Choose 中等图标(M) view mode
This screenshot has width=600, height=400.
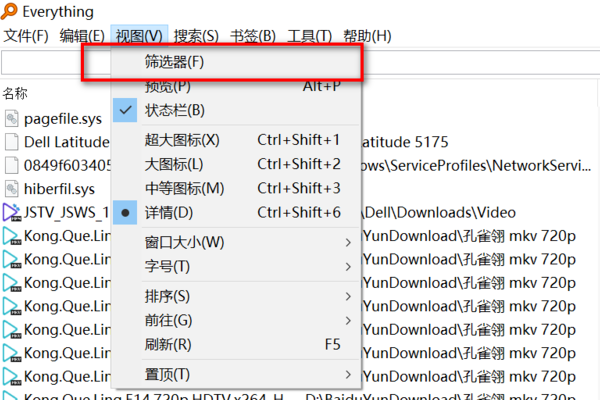(x=236, y=188)
